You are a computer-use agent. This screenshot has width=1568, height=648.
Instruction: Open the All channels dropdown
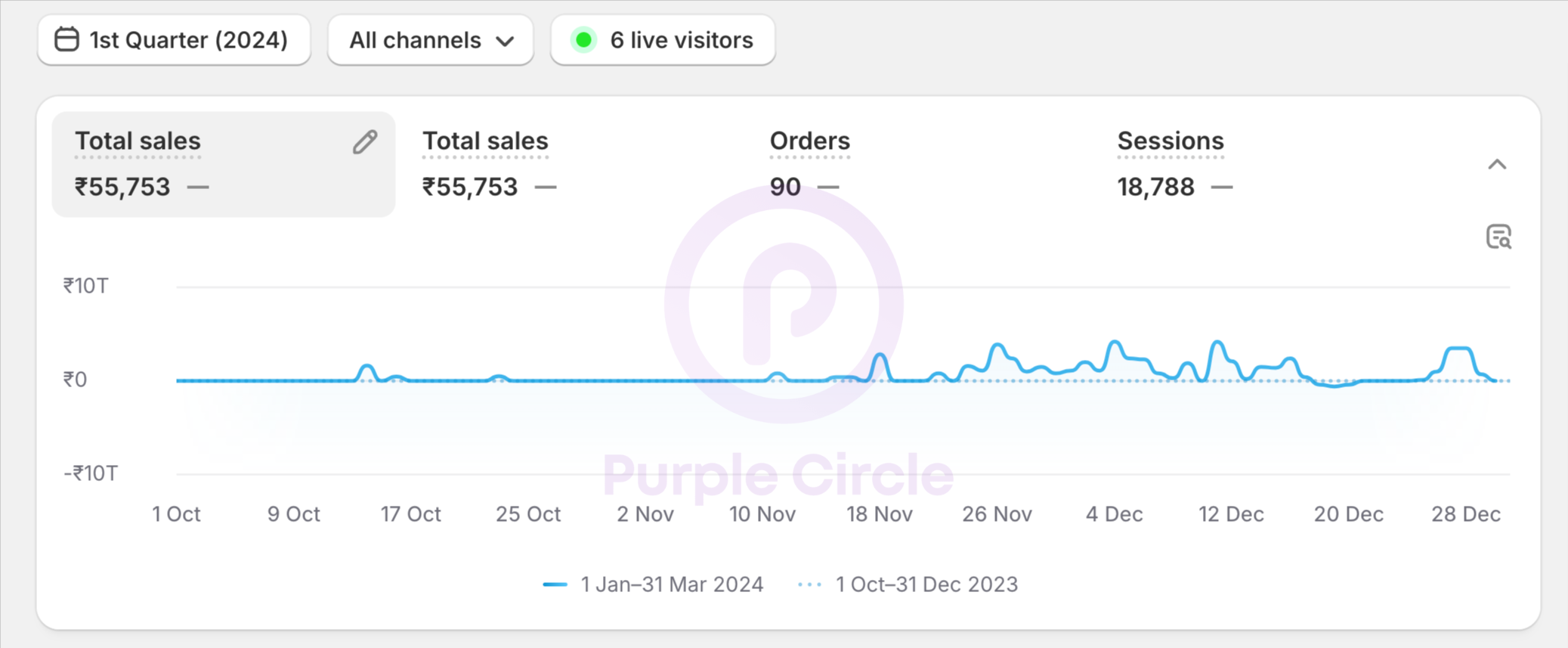(x=431, y=40)
